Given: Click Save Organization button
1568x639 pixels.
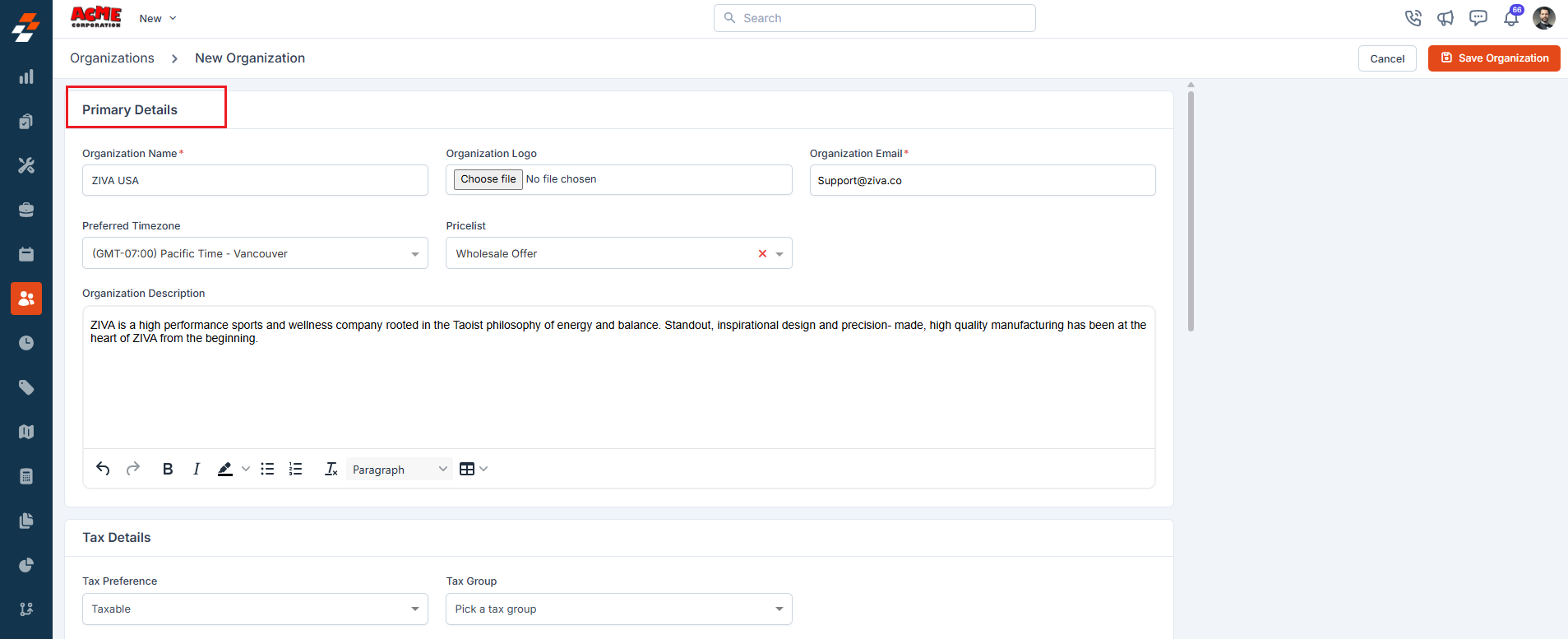Looking at the screenshot, I should coord(1494,58).
